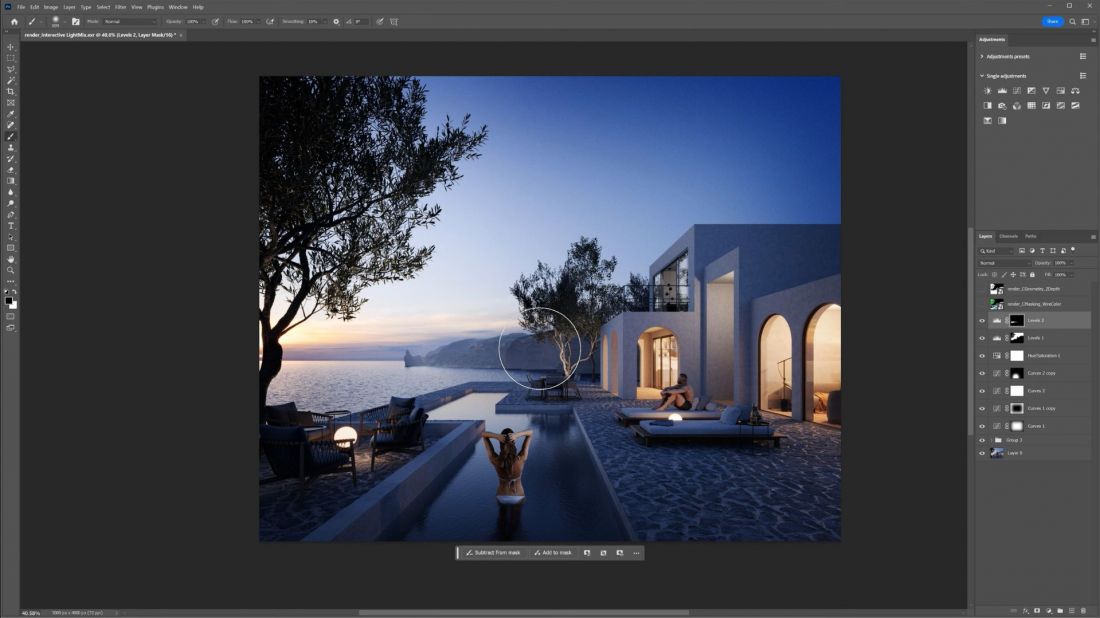Screen dimensions: 1100x618
Task: Click Subtract from mask button
Action: coord(493,553)
